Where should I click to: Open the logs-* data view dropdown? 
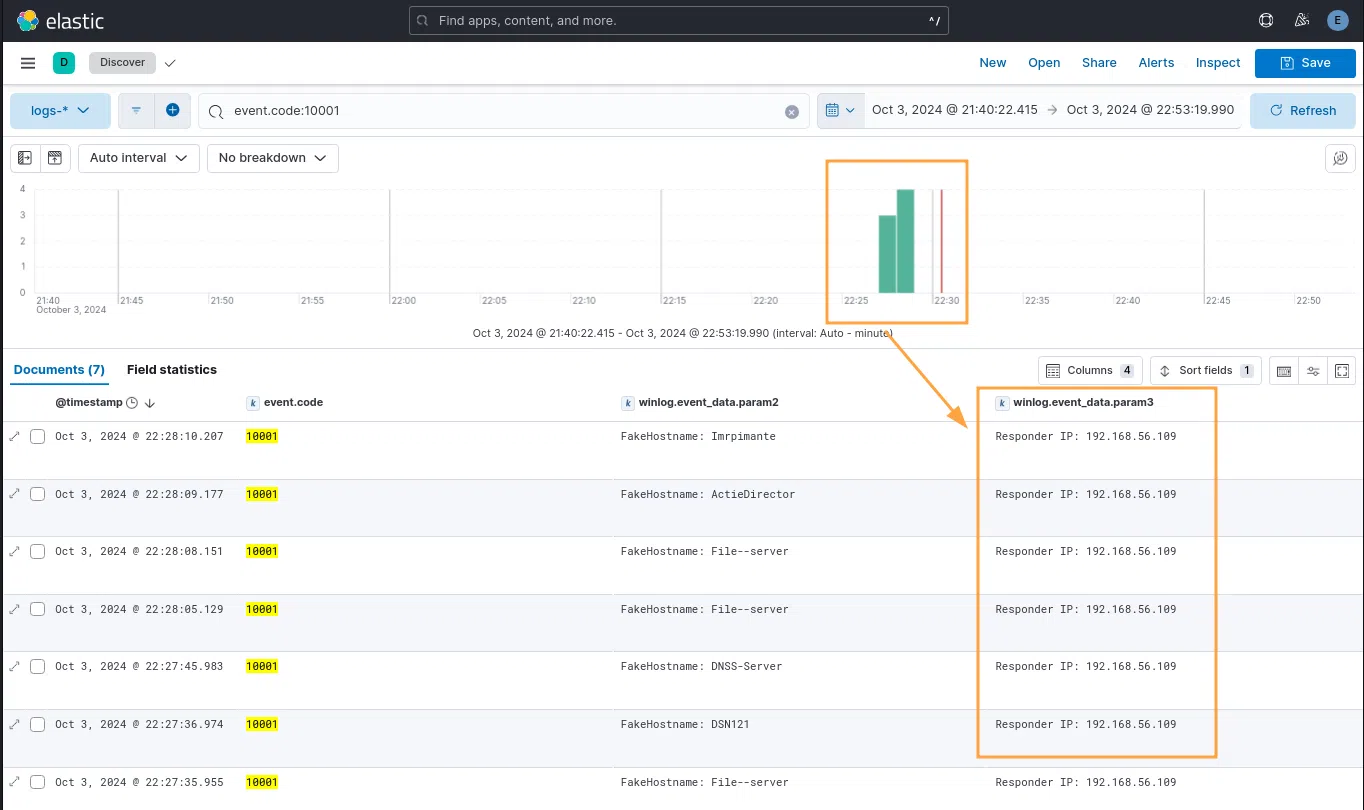[x=60, y=110]
